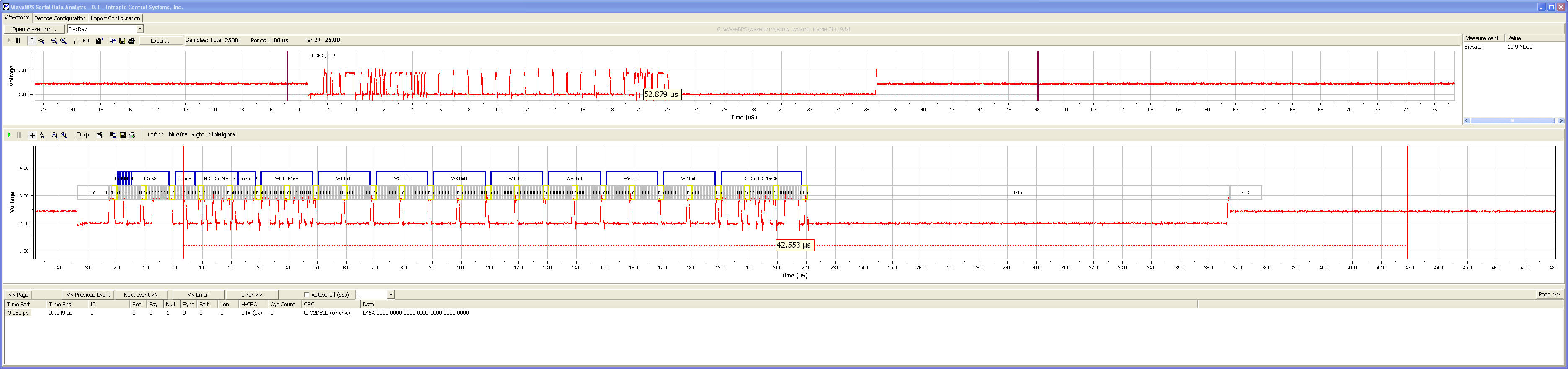Save the lower decode graph image

pos(122,135)
